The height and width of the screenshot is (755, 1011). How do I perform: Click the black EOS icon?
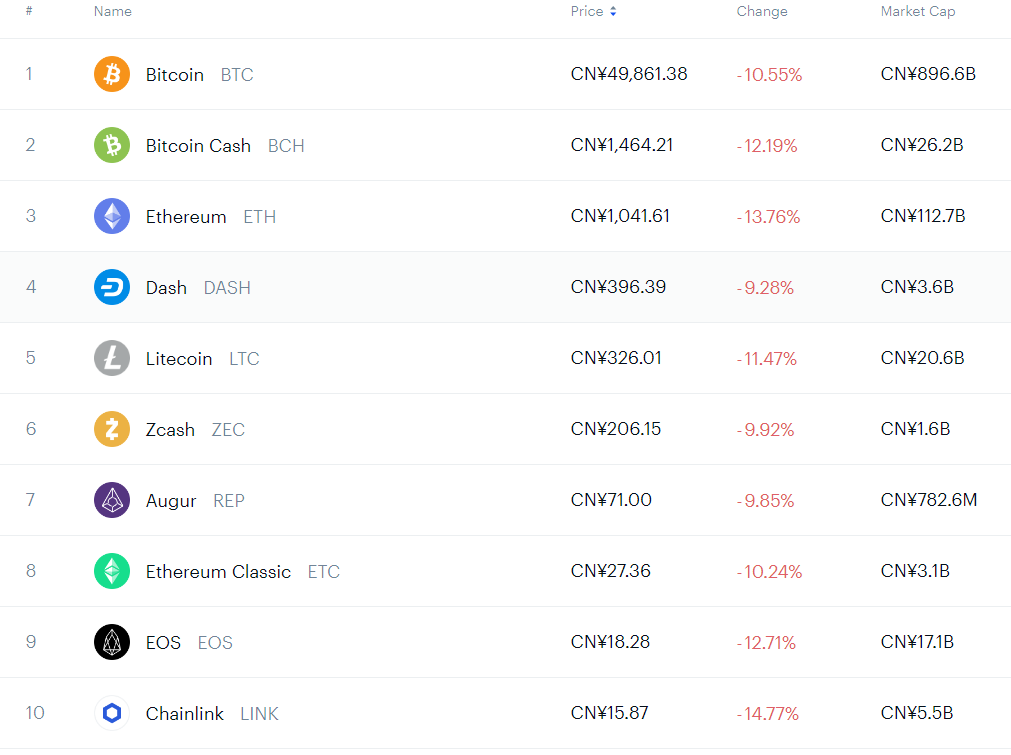112,642
